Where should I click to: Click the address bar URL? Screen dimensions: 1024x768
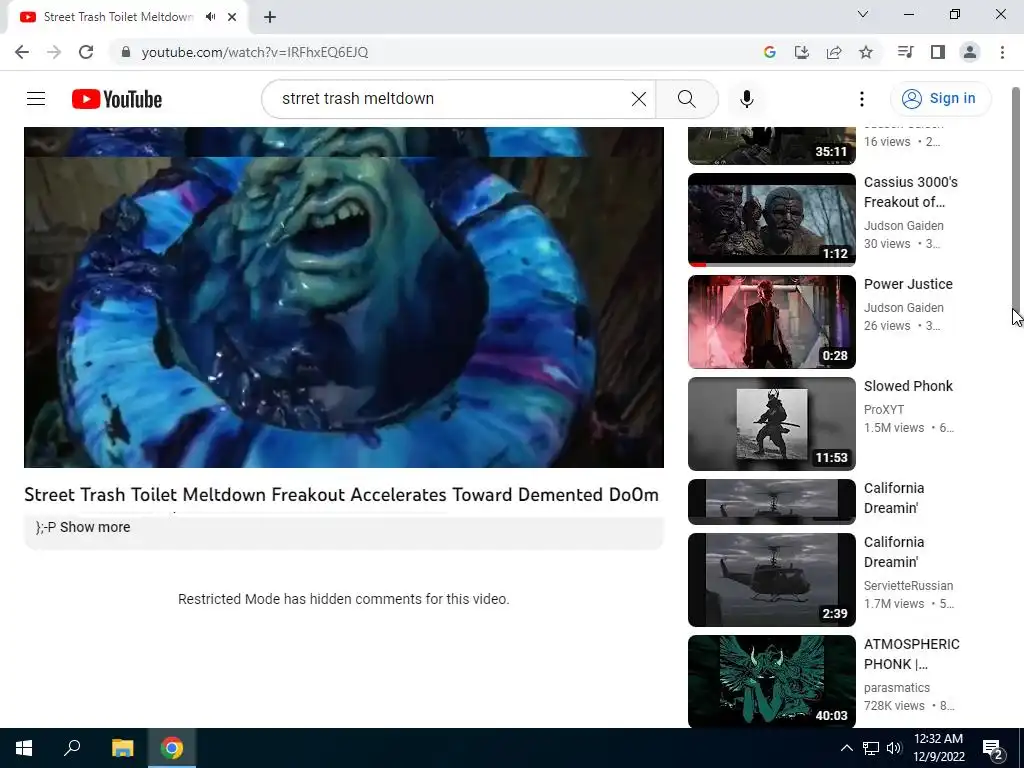coord(255,52)
